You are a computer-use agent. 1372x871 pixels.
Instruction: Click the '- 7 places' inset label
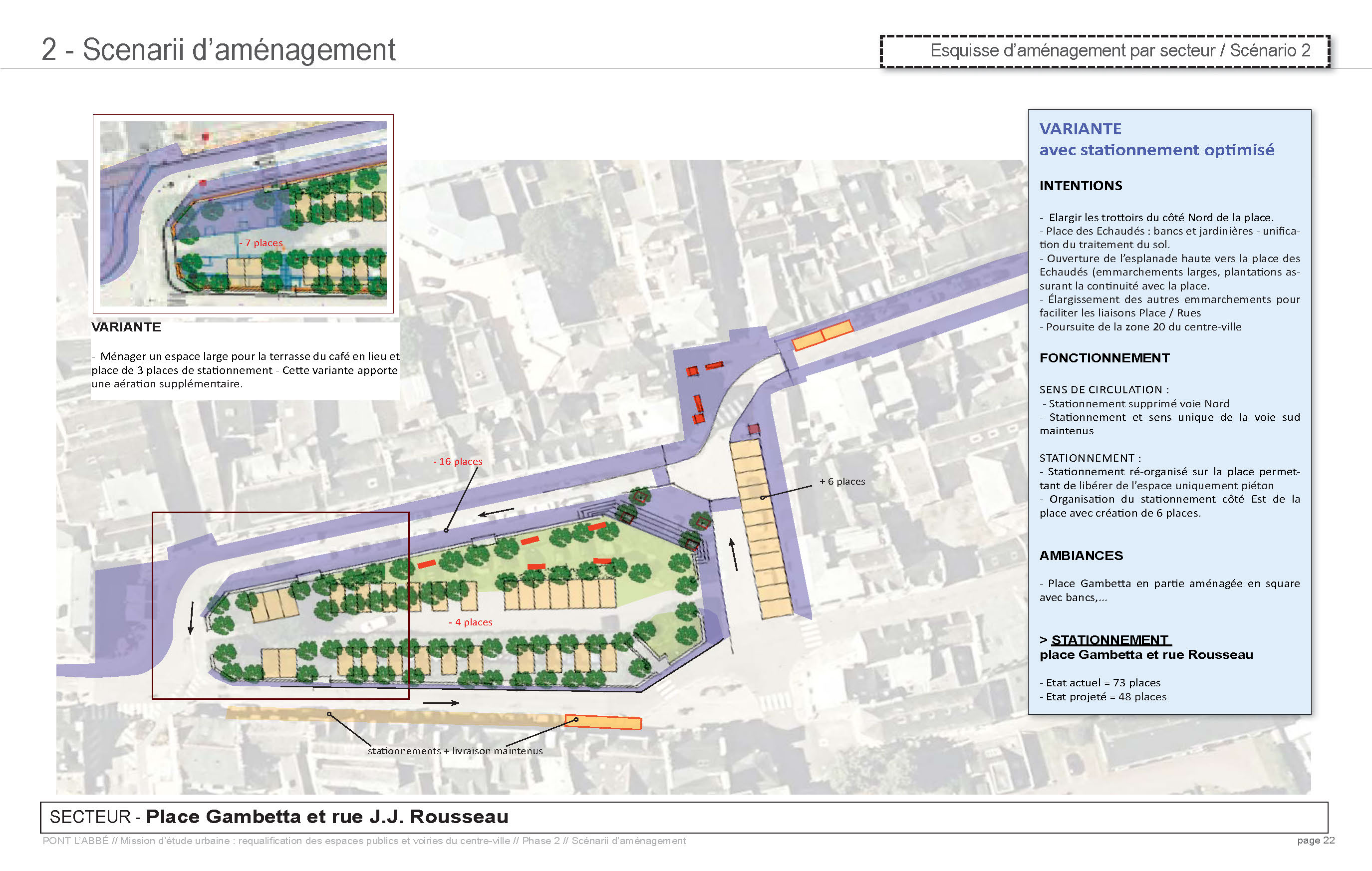tap(261, 243)
